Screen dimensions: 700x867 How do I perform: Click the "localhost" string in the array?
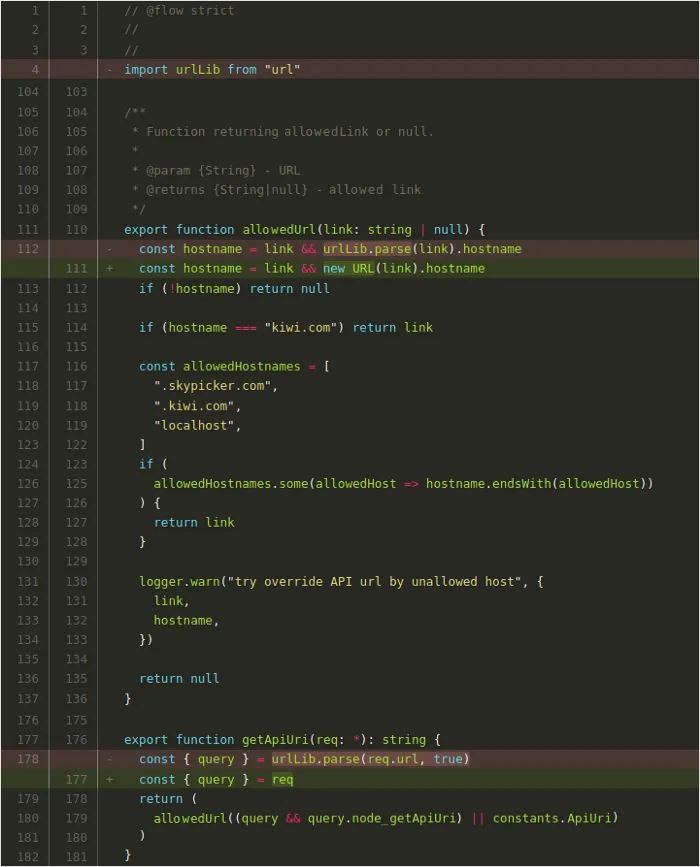[x=197, y=425]
